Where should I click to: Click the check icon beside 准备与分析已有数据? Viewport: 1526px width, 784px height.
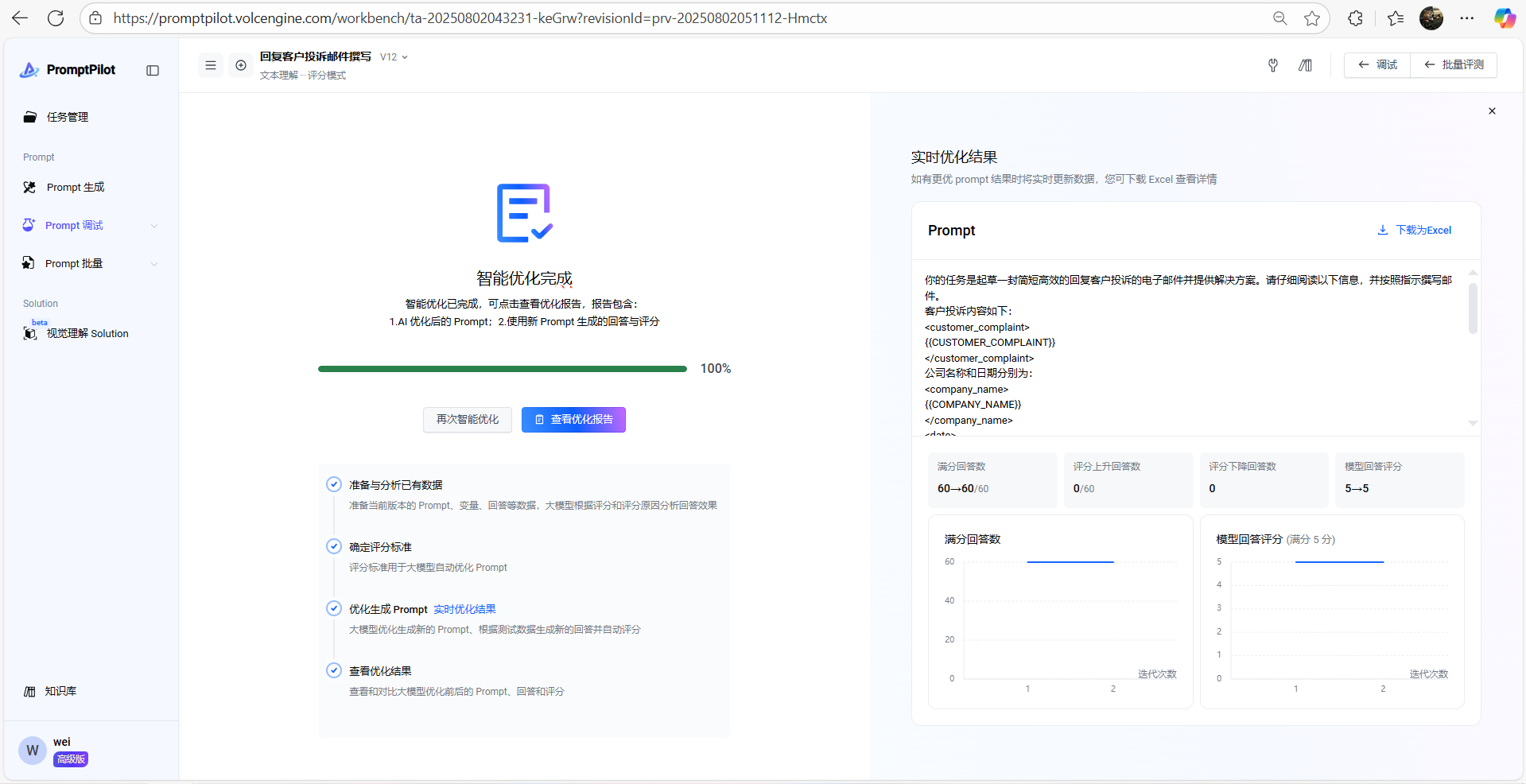pos(334,484)
